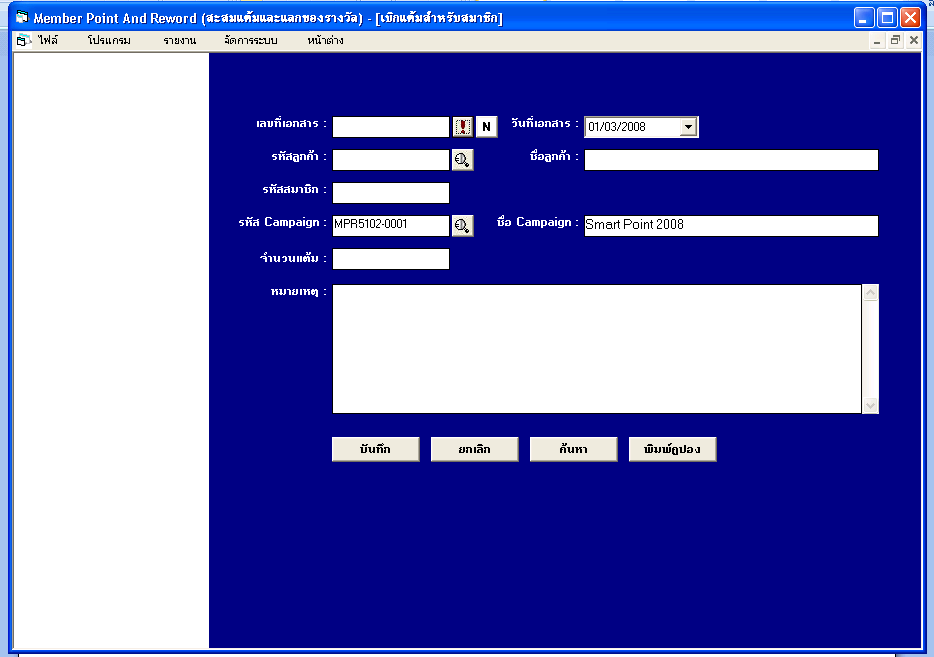Image resolution: width=934 pixels, height=657 pixels.
Task: Focus the เลขที่เอกสาร document number field
Action: (391, 127)
